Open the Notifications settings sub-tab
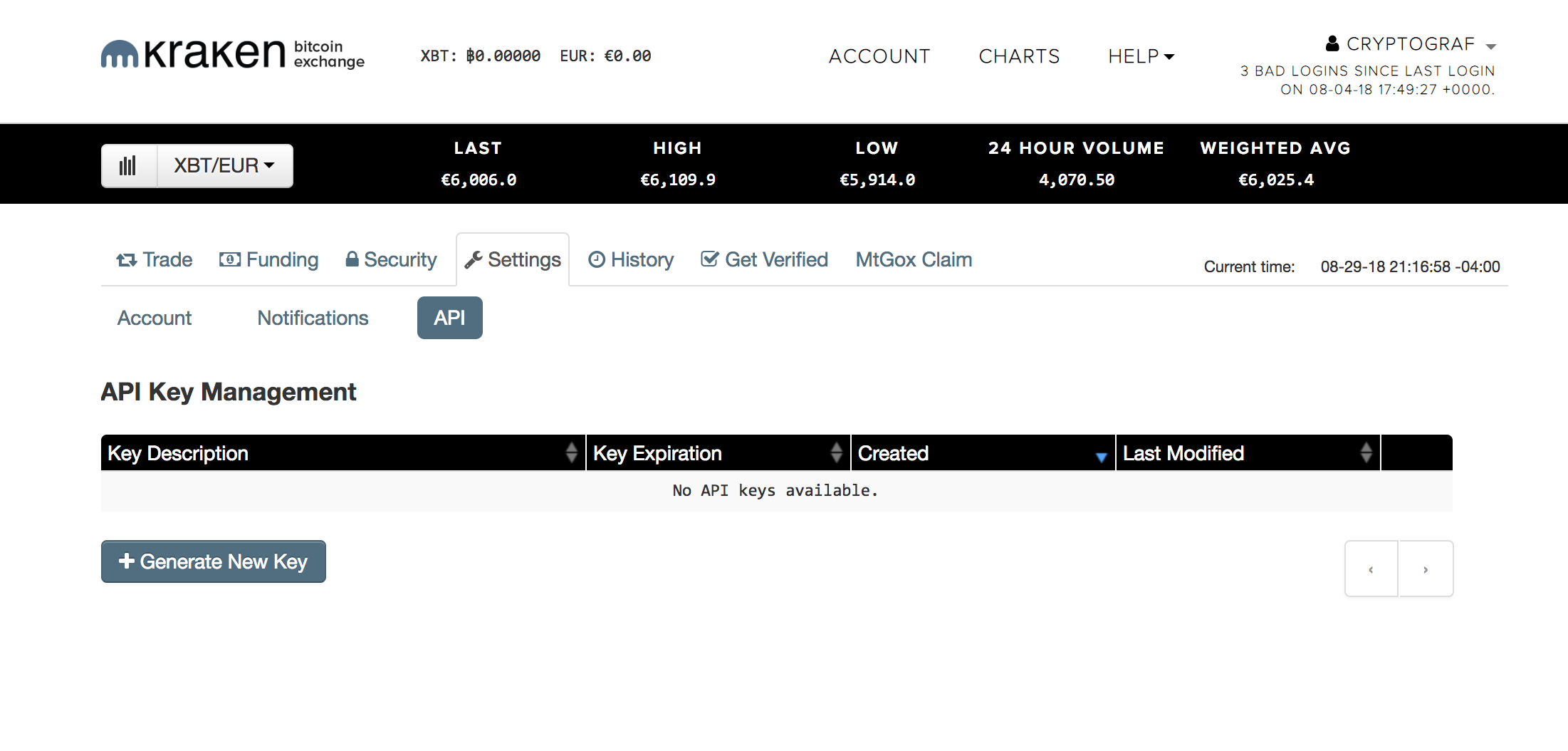This screenshot has width=1568, height=751. [x=313, y=318]
